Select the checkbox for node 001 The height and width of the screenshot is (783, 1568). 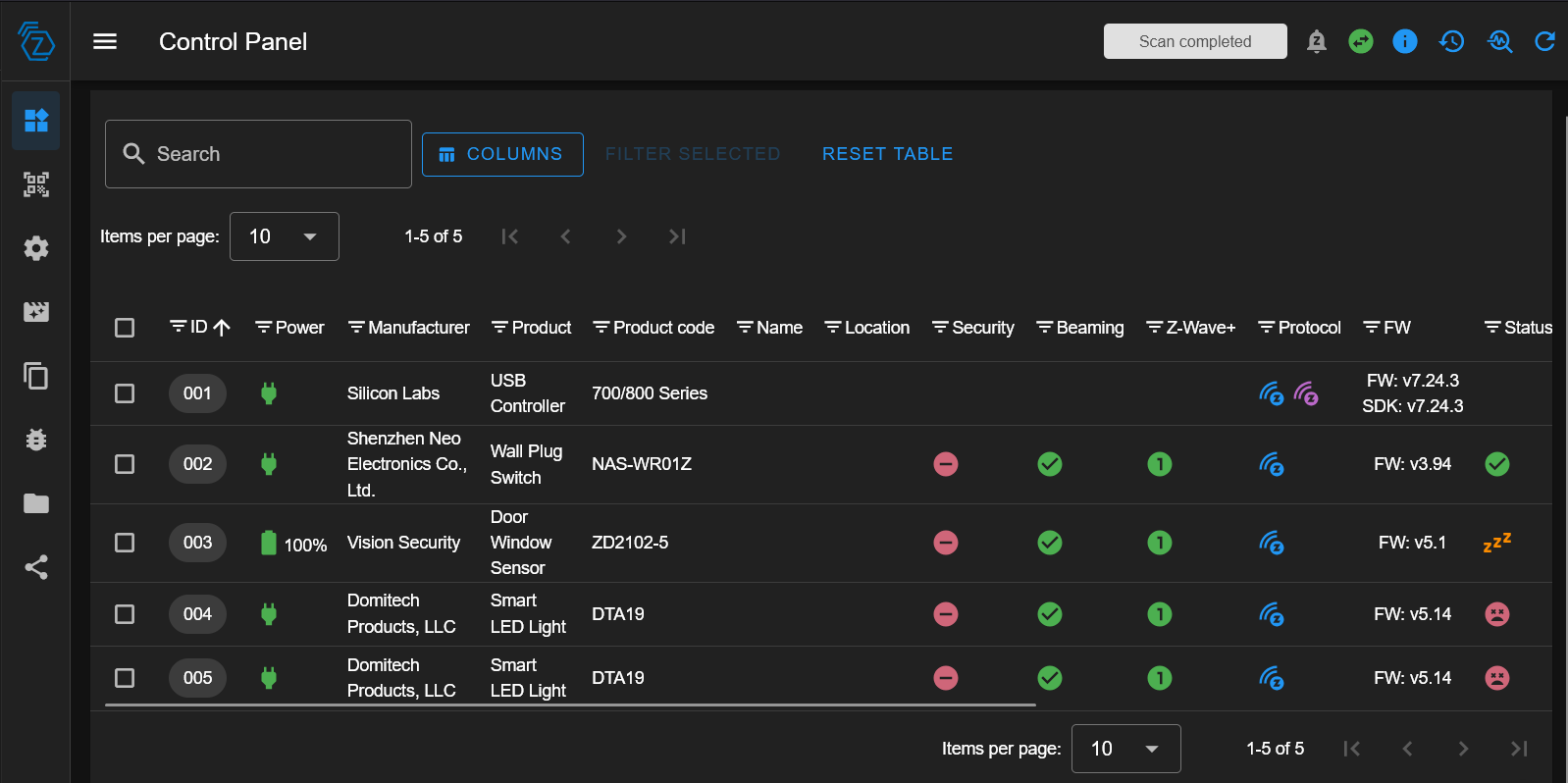tap(125, 393)
